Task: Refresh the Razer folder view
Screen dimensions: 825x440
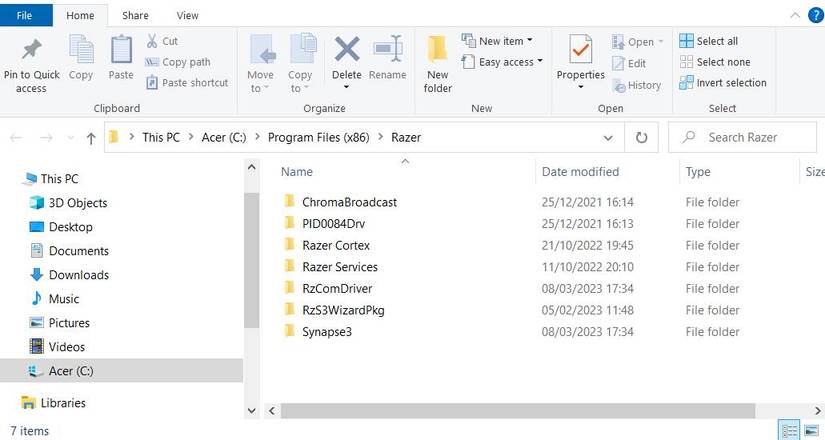Action: (x=641, y=138)
